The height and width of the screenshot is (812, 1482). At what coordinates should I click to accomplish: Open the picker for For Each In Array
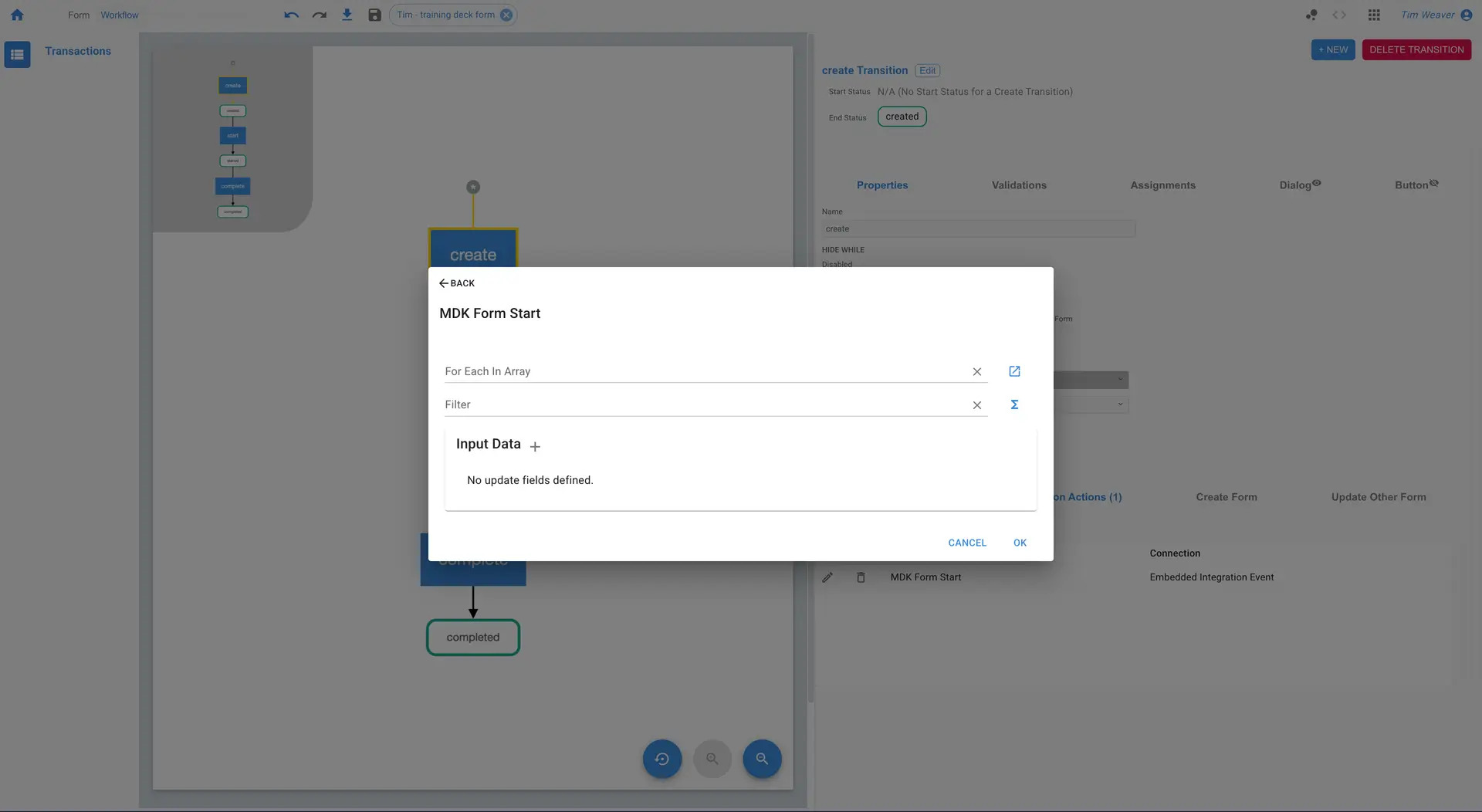pyautogui.click(x=1014, y=371)
